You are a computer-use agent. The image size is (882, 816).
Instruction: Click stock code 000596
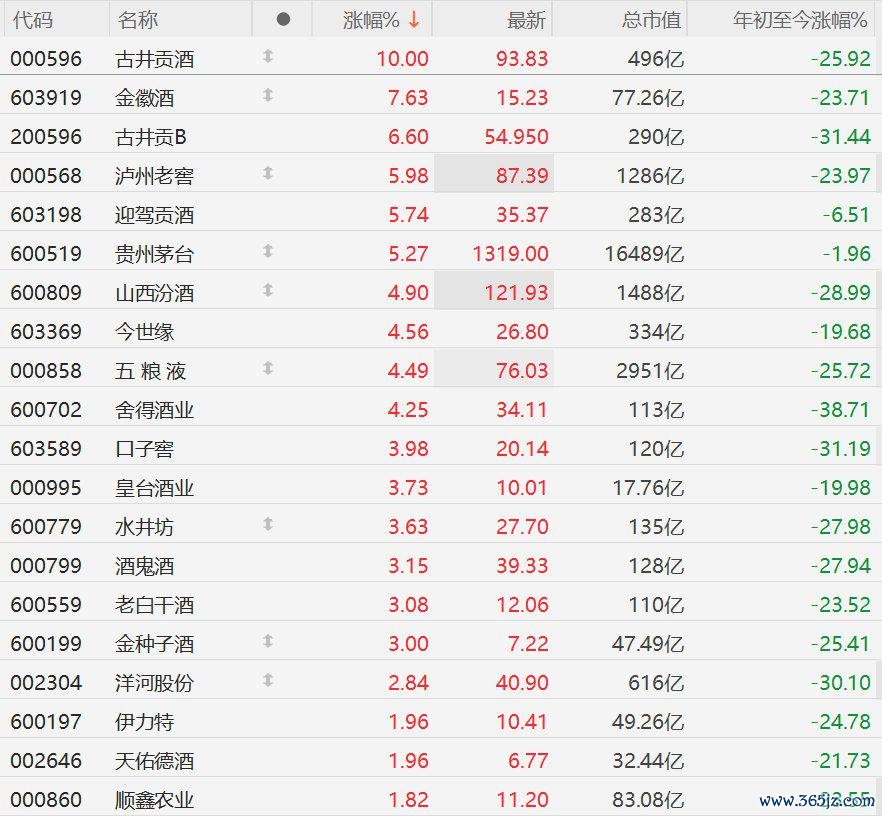tap(46, 59)
